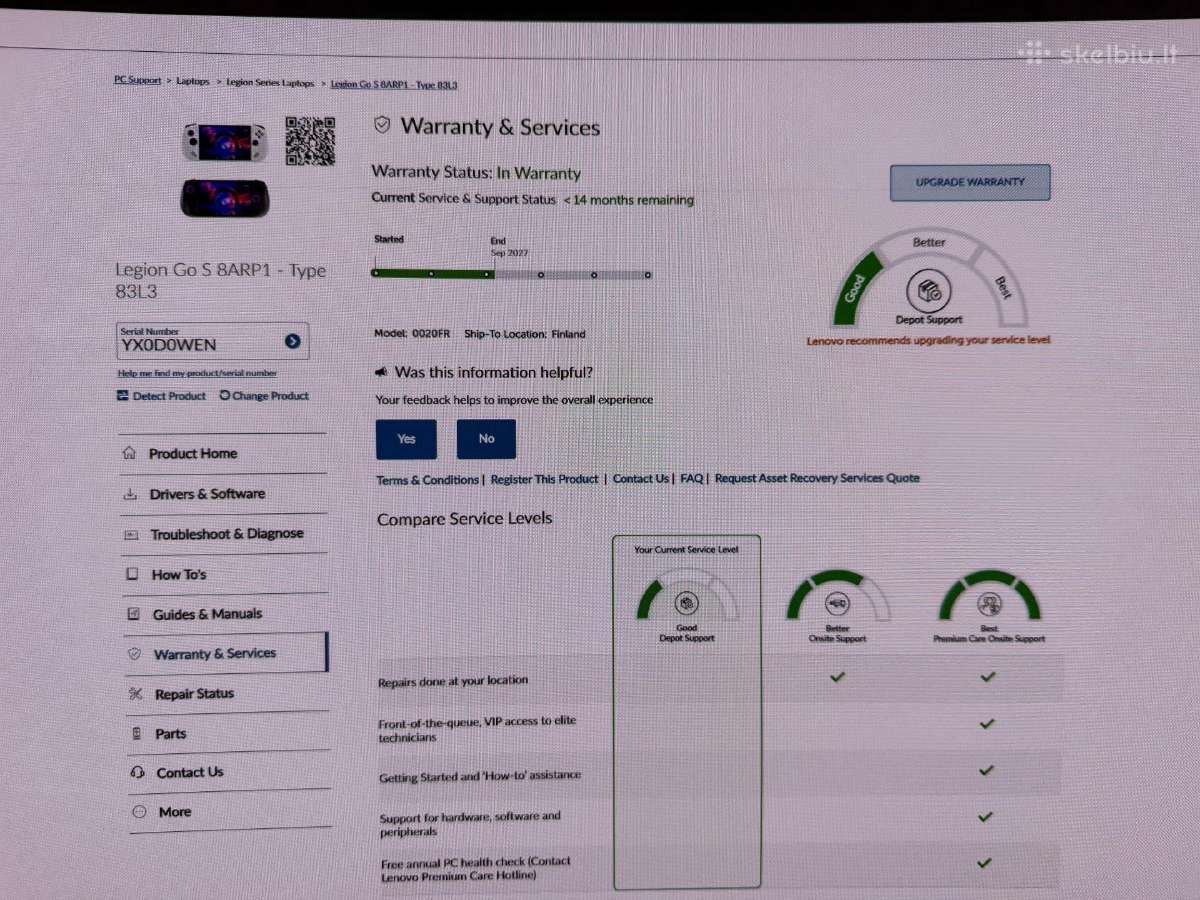Click the Parts icon in sidebar

(136, 734)
